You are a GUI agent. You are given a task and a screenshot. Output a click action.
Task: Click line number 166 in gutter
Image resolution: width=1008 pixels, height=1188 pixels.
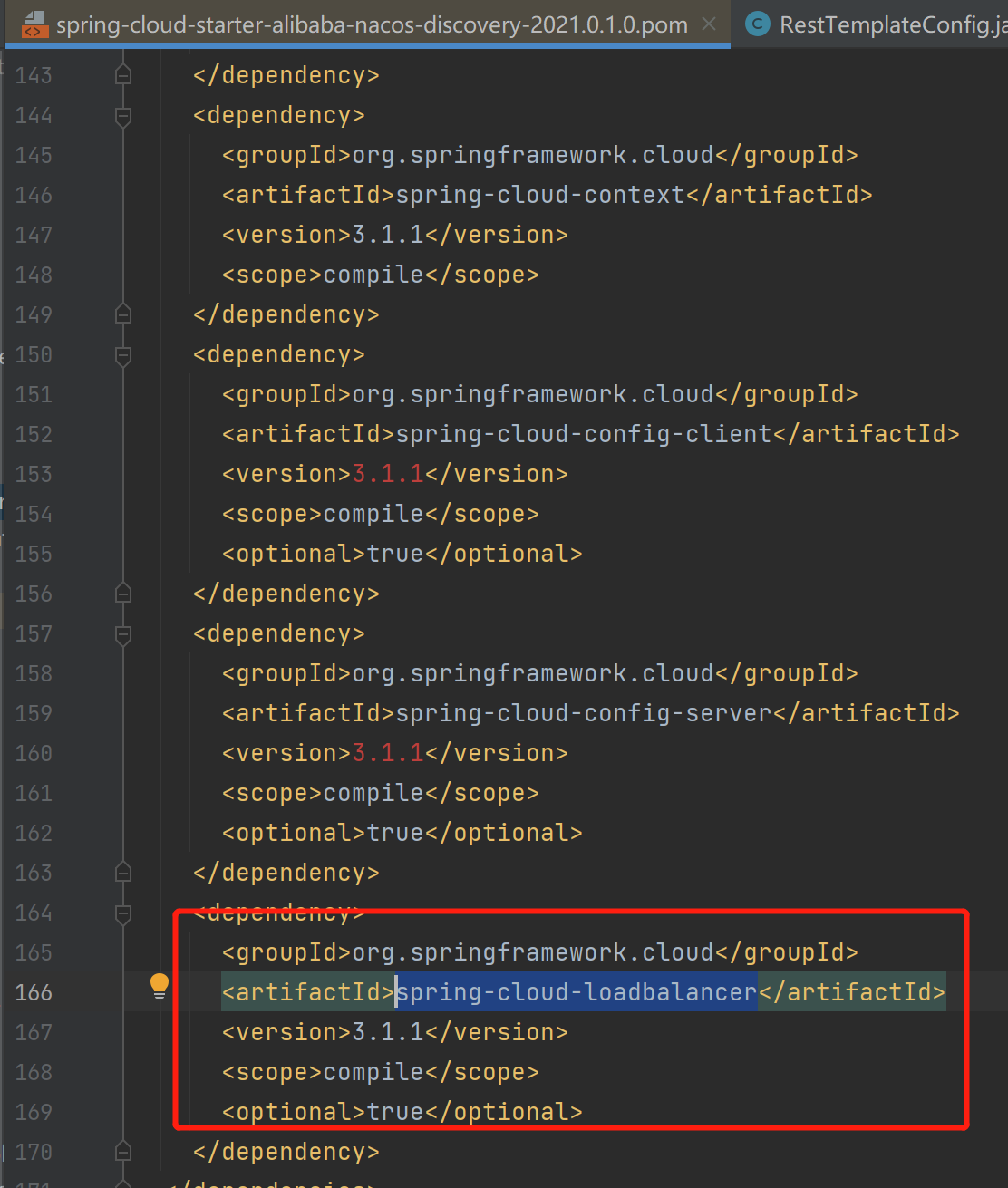[34, 992]
